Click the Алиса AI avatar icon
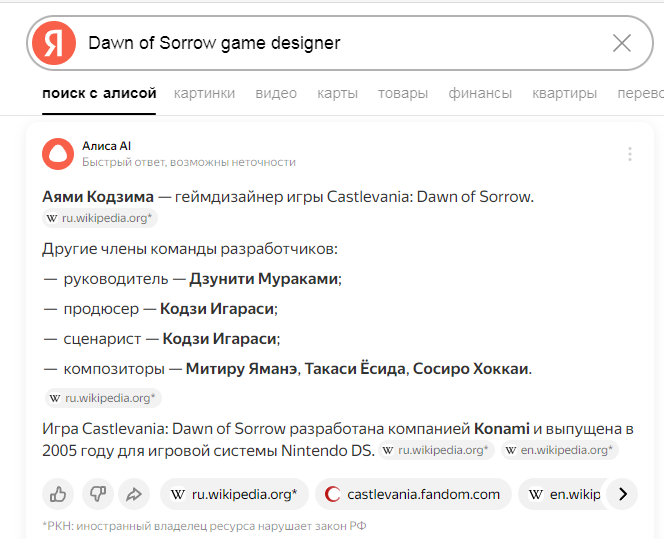The width and height of the screenshot is (664, 539). [58, 154]
